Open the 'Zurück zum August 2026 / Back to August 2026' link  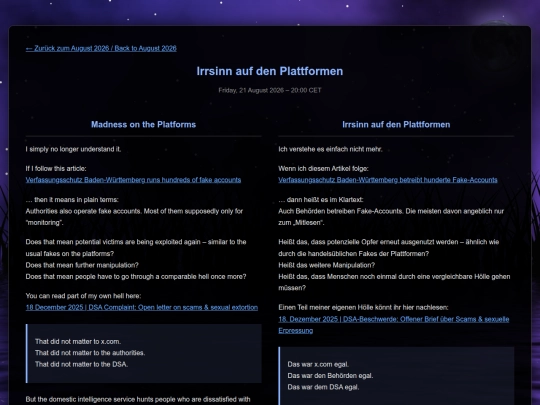(x=101, y=48)
